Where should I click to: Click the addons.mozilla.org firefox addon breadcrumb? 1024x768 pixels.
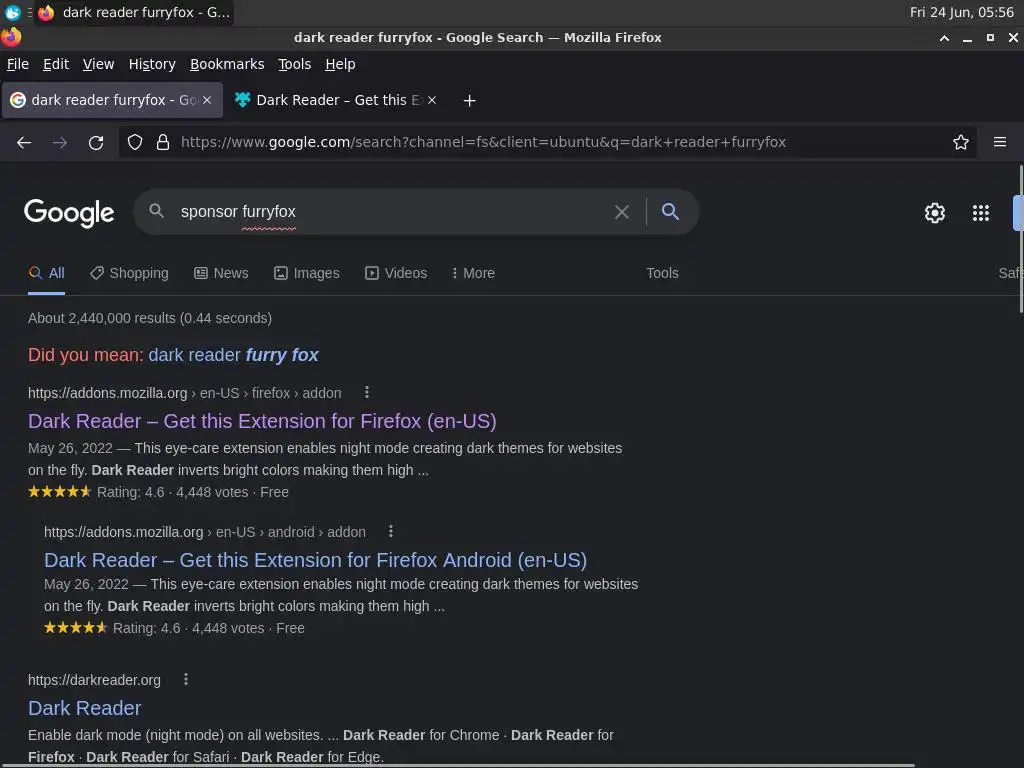click(185, 392)
